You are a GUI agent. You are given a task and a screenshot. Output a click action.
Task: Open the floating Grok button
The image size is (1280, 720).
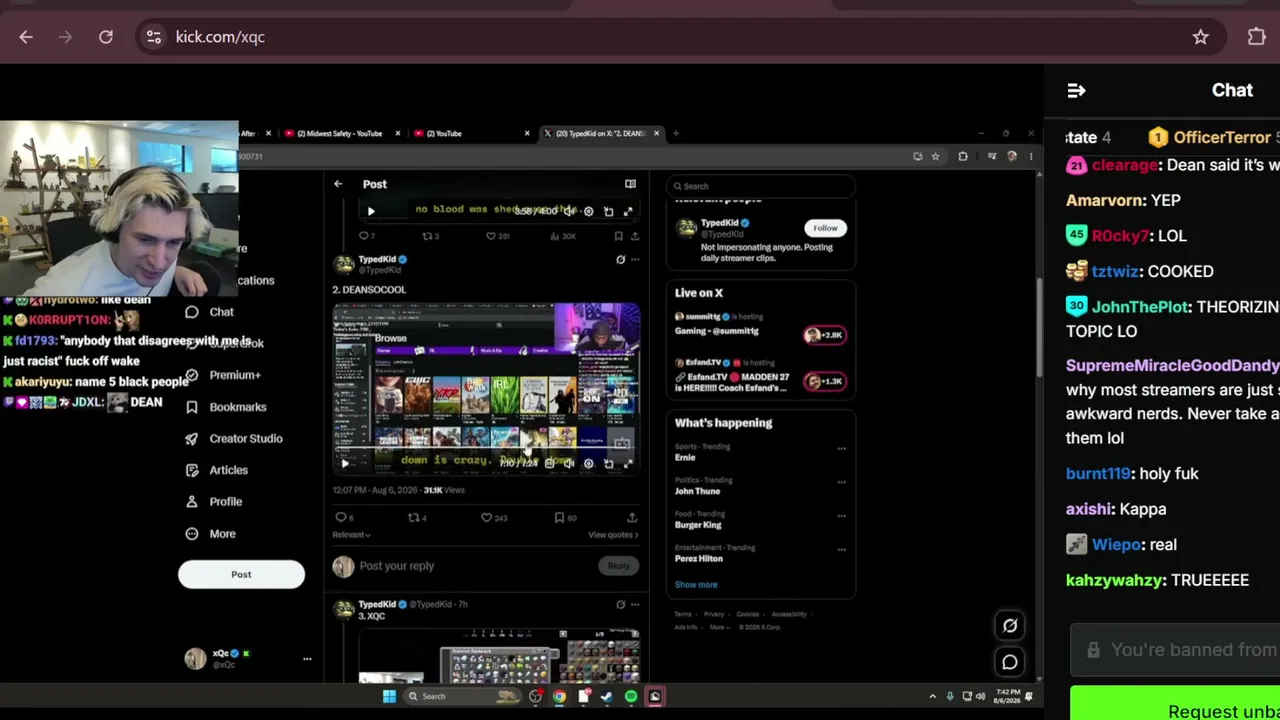point(1010,626)
